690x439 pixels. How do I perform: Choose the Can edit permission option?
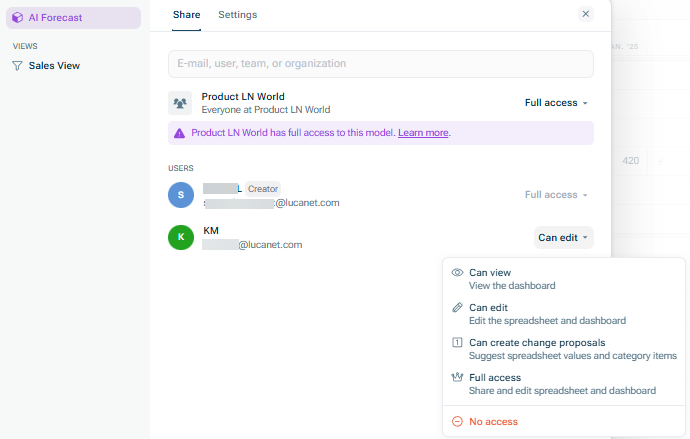[x=564, y=314]
